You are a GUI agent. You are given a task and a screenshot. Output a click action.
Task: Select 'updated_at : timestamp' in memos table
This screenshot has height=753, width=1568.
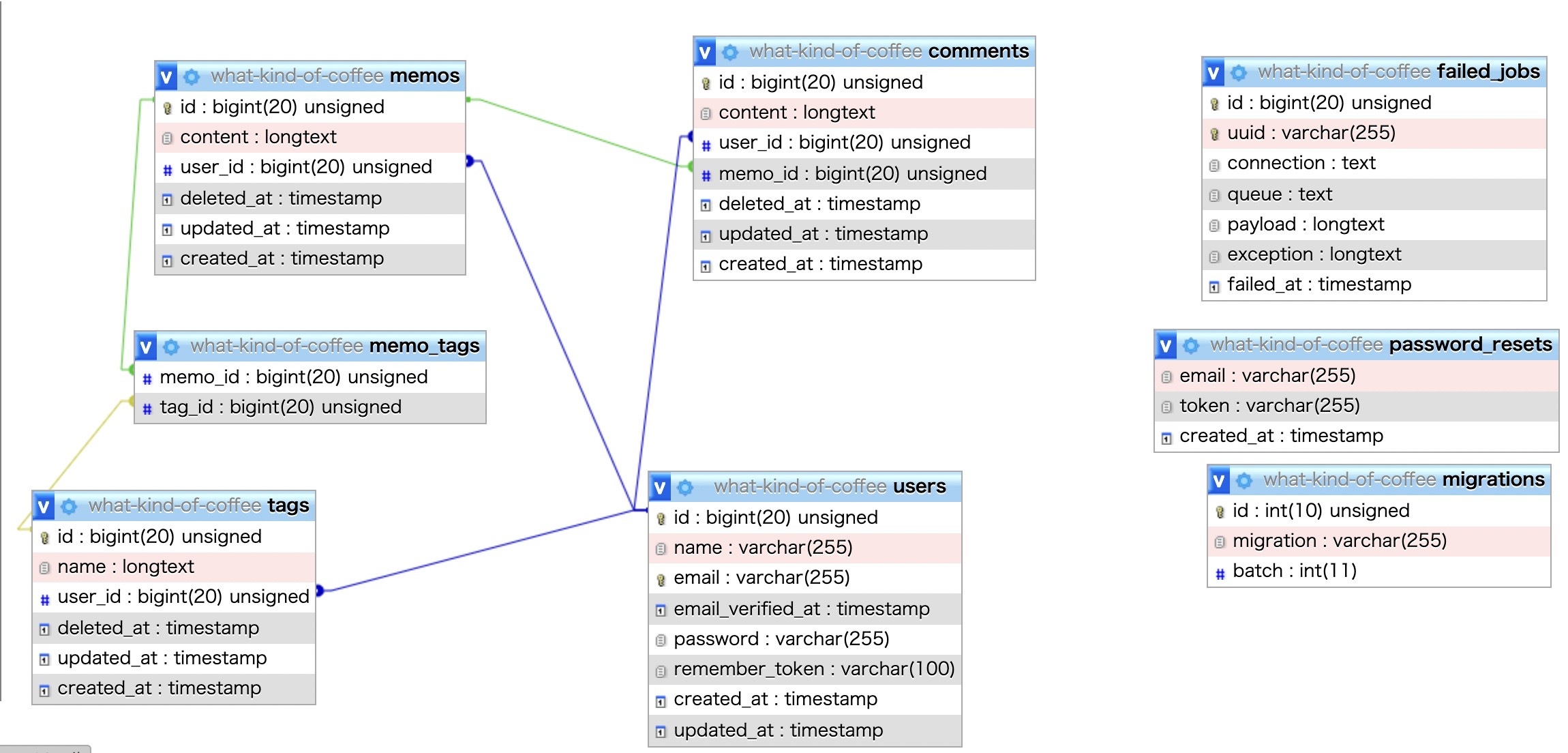[x=310, y=228]
